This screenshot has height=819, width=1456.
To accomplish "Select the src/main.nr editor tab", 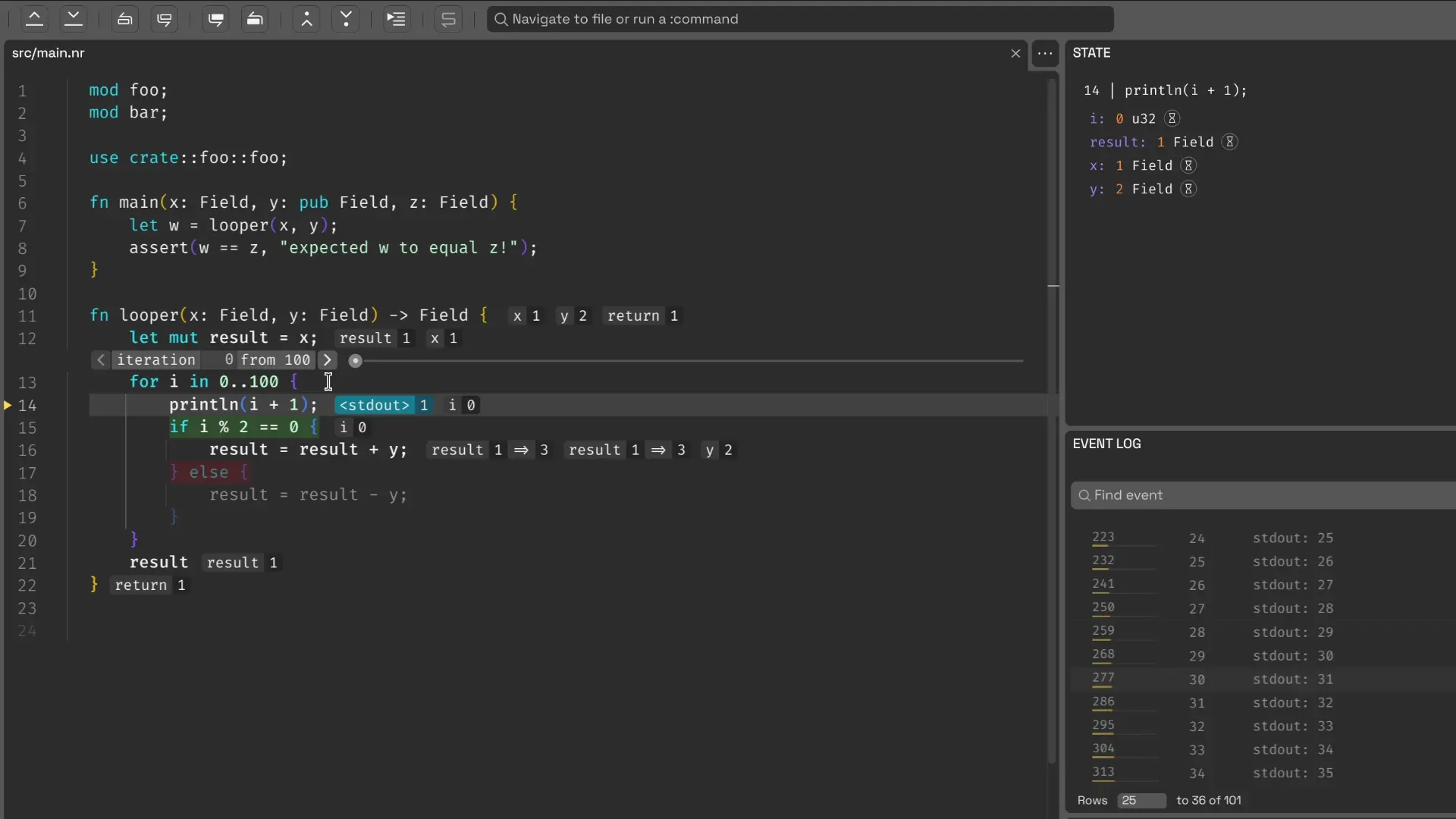I will click(x=49, y=53).
